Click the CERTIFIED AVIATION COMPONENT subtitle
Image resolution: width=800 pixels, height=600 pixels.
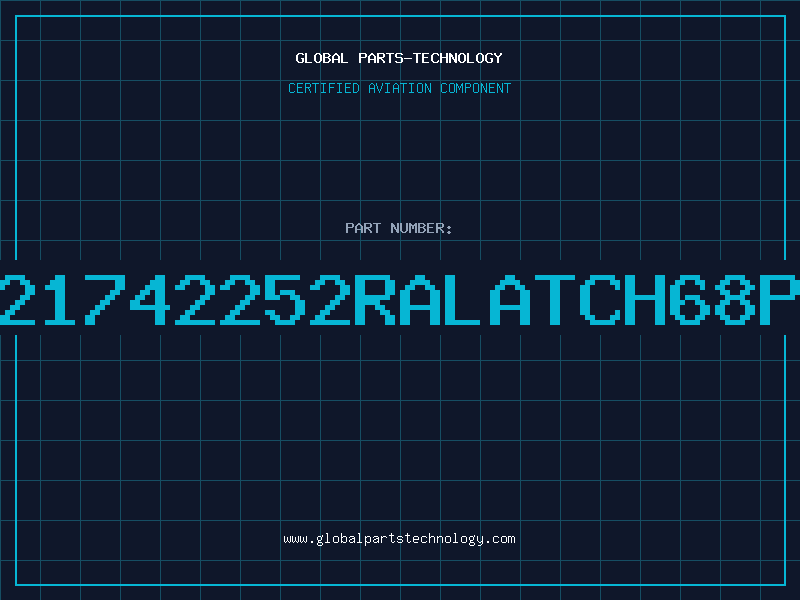(399, 88)
